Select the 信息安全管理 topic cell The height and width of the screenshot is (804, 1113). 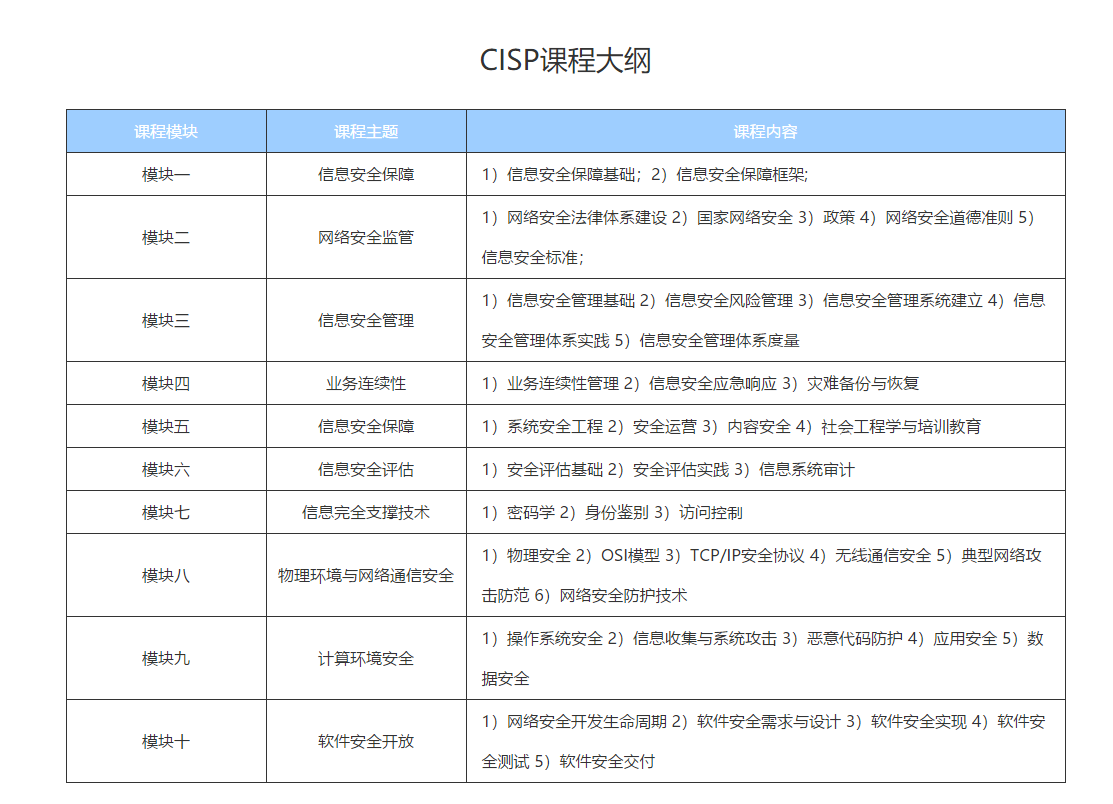(366, 320)
